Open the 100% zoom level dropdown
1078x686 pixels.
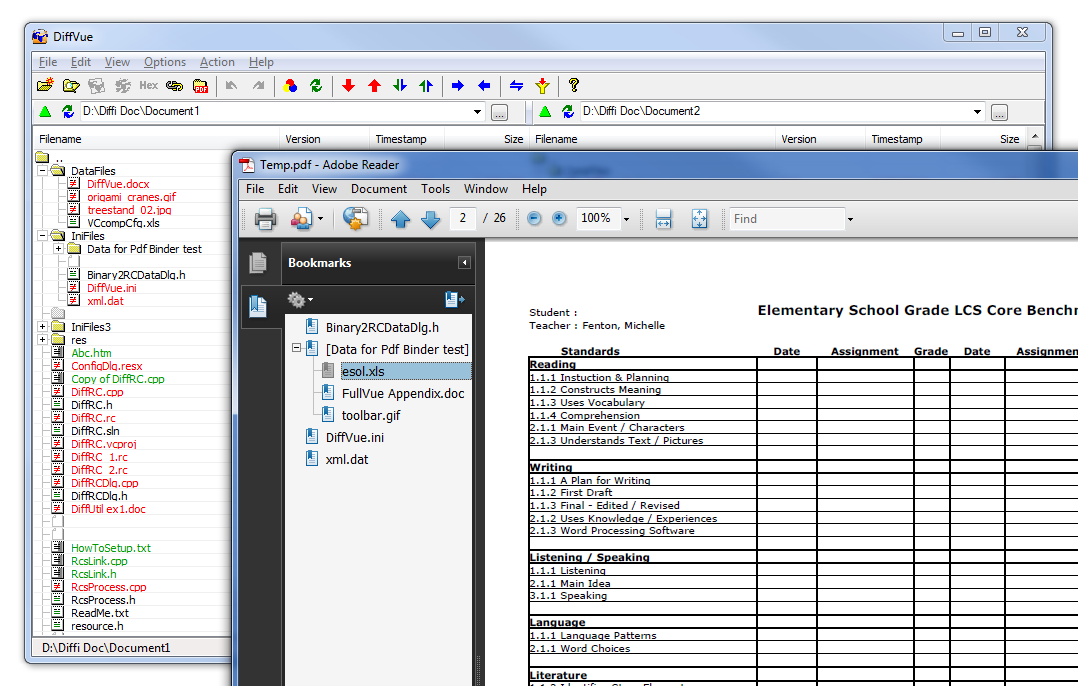click(626, 219)
